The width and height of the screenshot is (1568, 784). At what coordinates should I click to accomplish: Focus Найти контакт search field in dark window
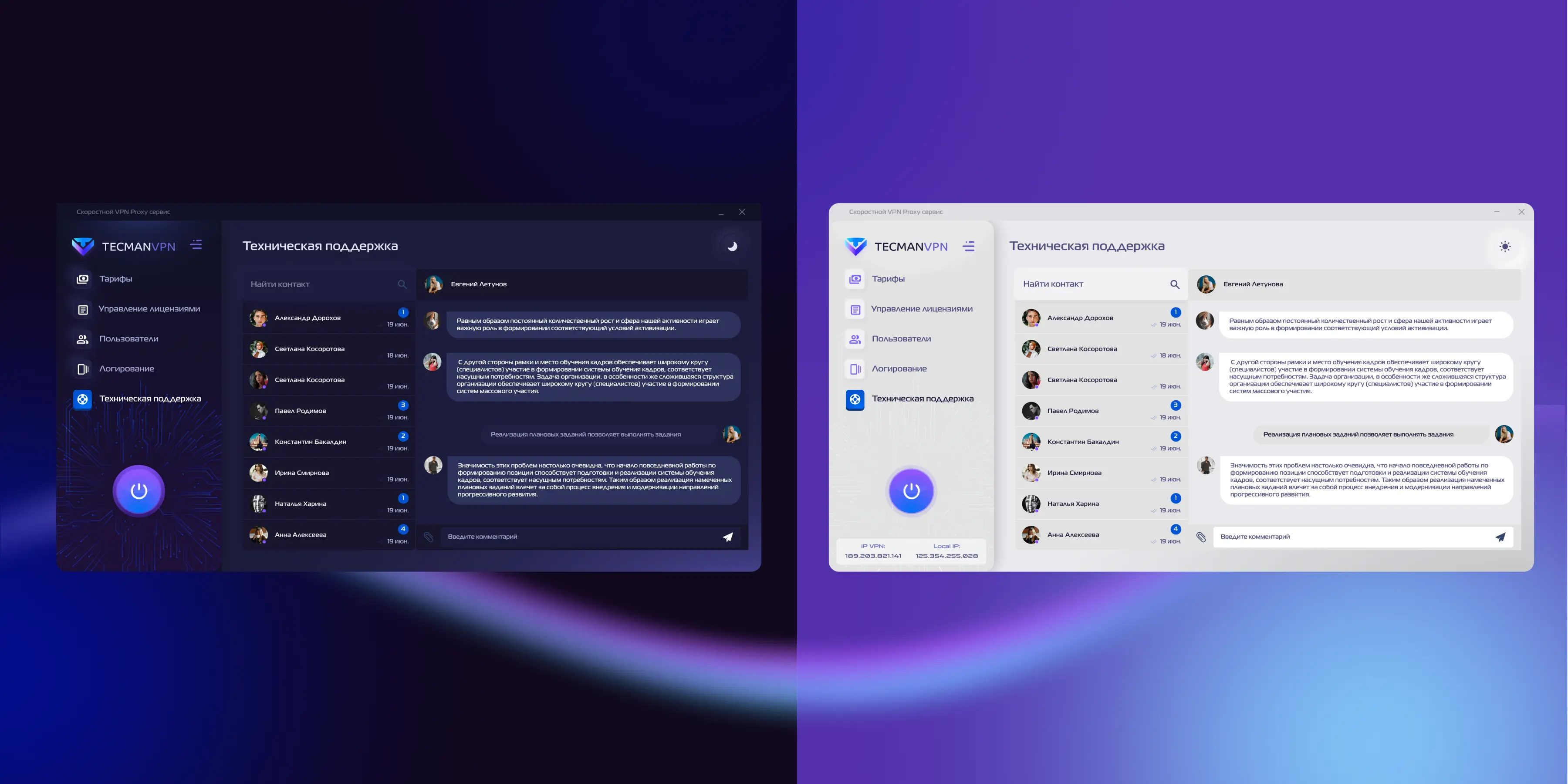click(x=329, y=284)
